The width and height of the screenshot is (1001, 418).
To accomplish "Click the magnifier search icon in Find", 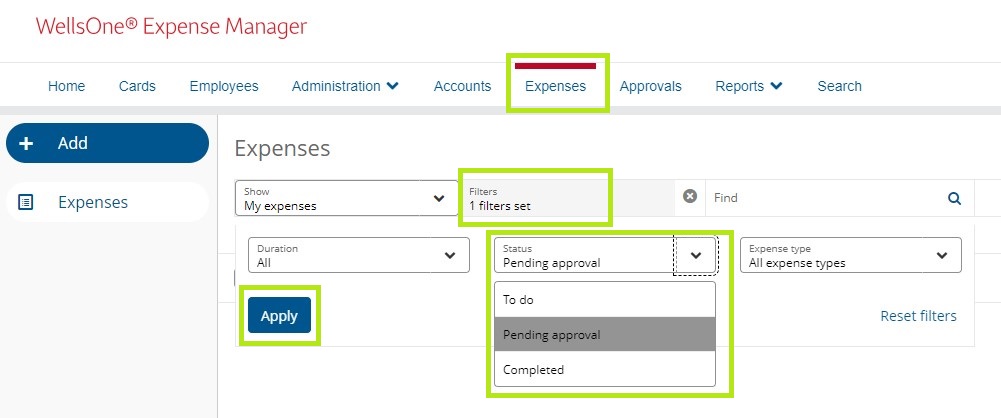I will coord(954,198).
